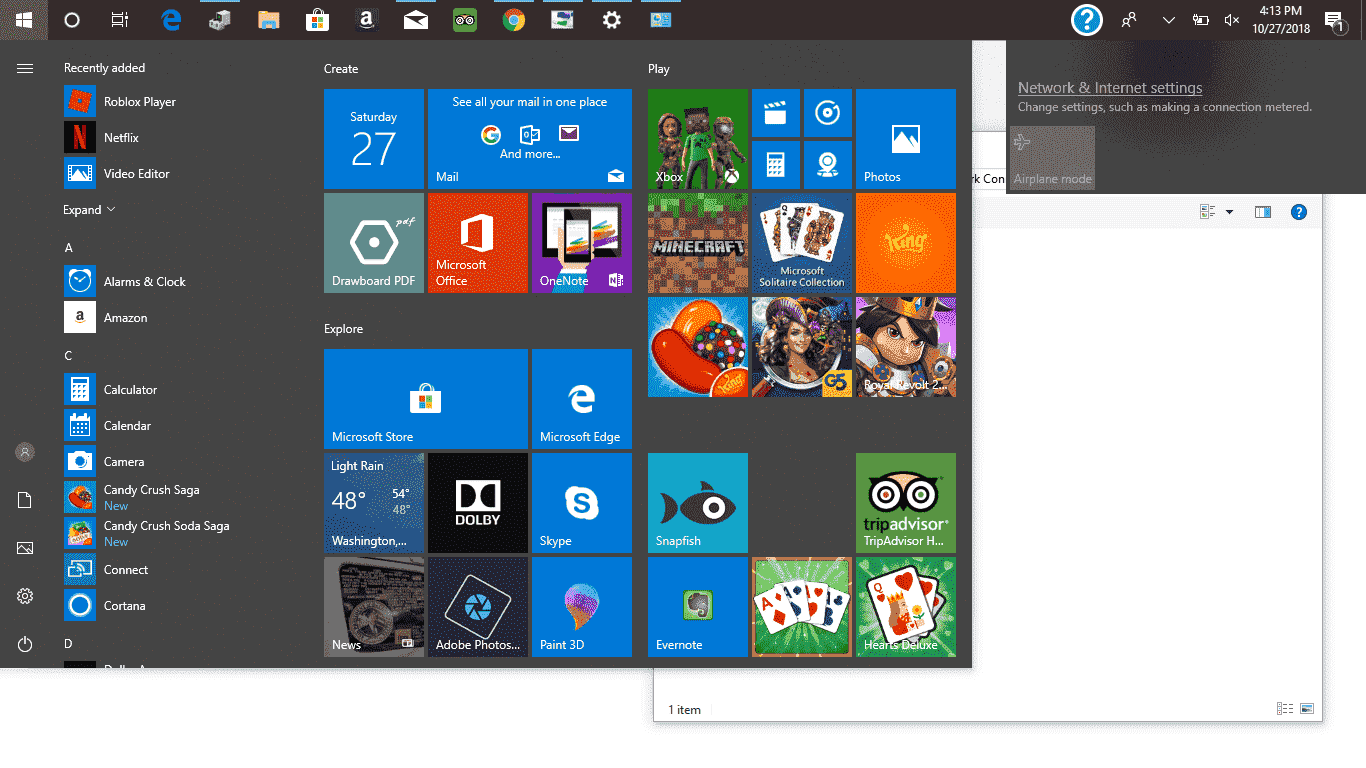Click the Windows Start button
Viewport: 1366px width, 768px height.
pyautogui.click(x=24, y=20)
